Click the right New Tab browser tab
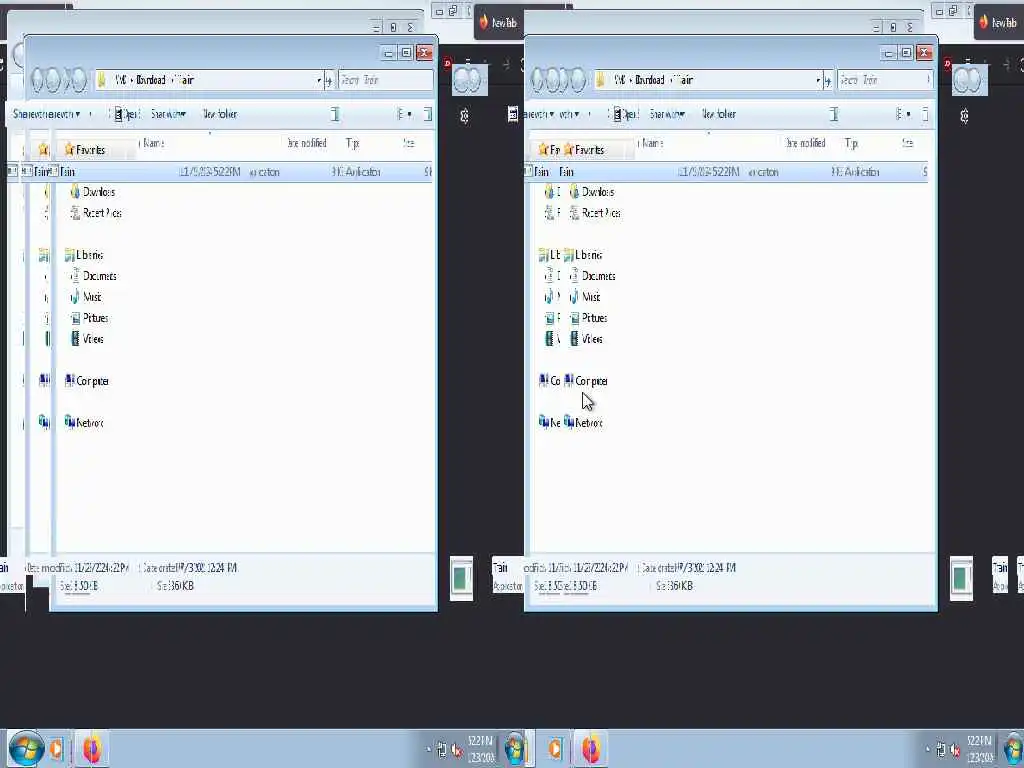 click(999, 23)
